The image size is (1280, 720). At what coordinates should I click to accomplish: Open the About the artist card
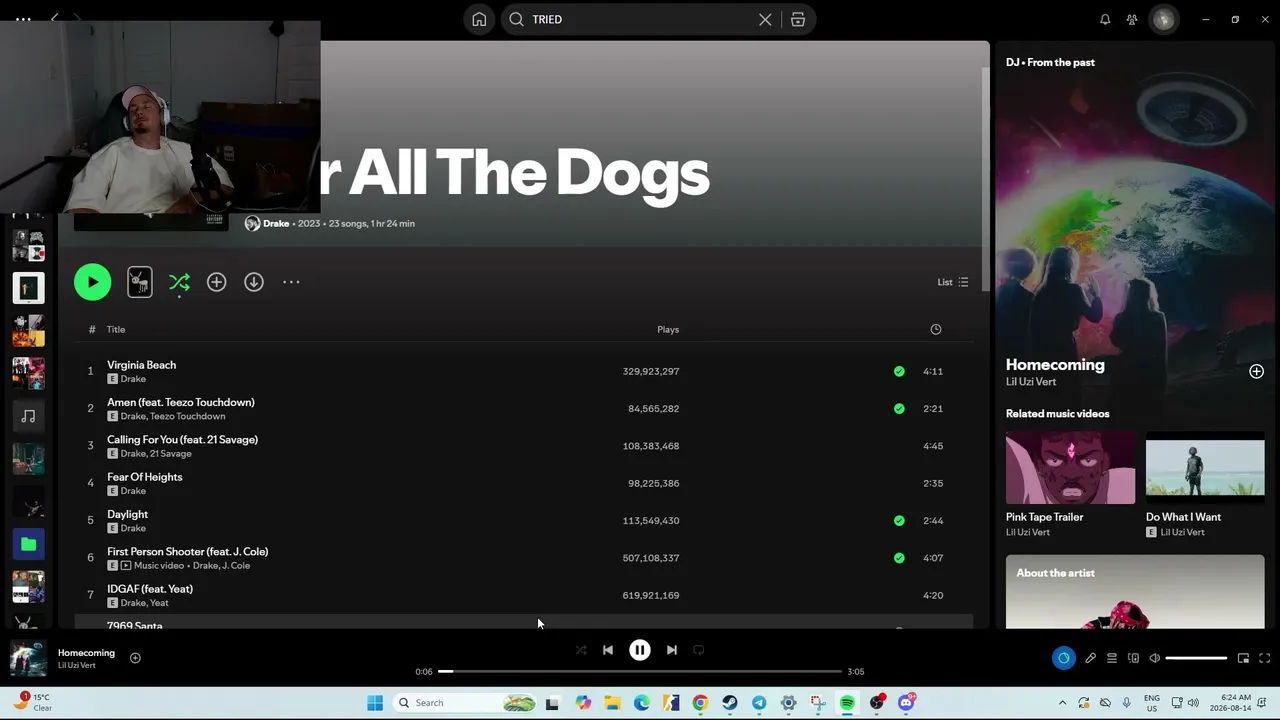click(1135, 592)
